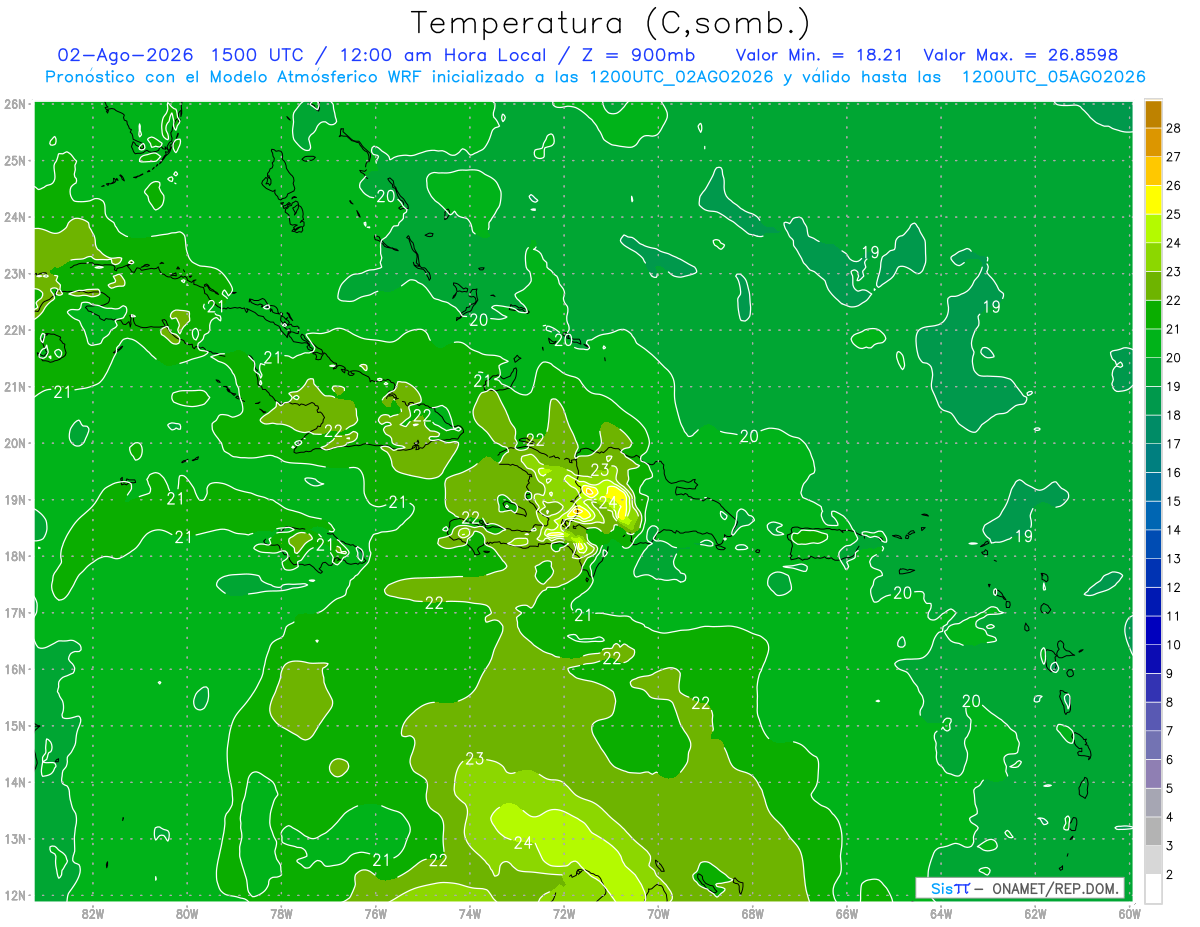Click the "74W" longitude axis label
This screenshot has width=1200, height=927.
[x=470, y=913]
